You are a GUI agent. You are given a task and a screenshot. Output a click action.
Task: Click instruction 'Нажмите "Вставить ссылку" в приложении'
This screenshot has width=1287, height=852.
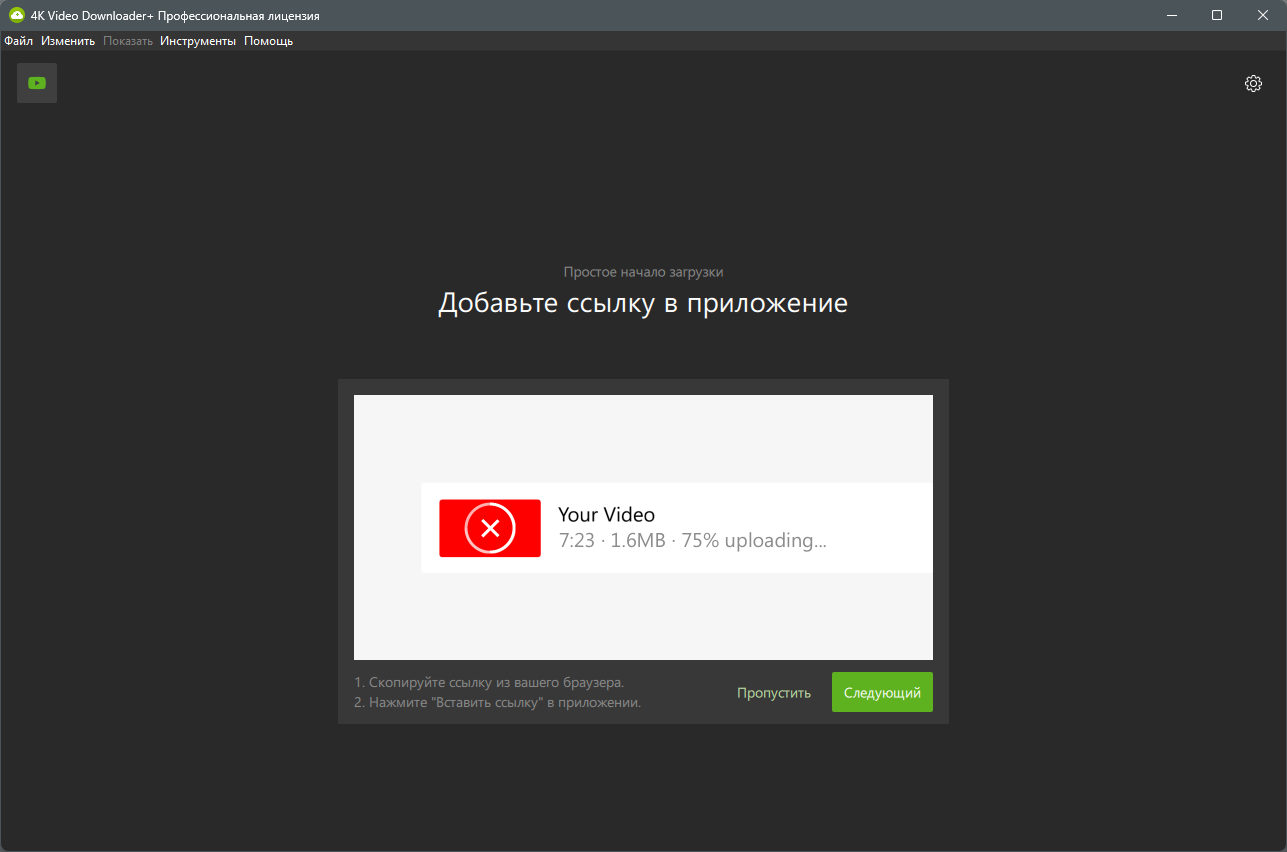click(497, 702)
